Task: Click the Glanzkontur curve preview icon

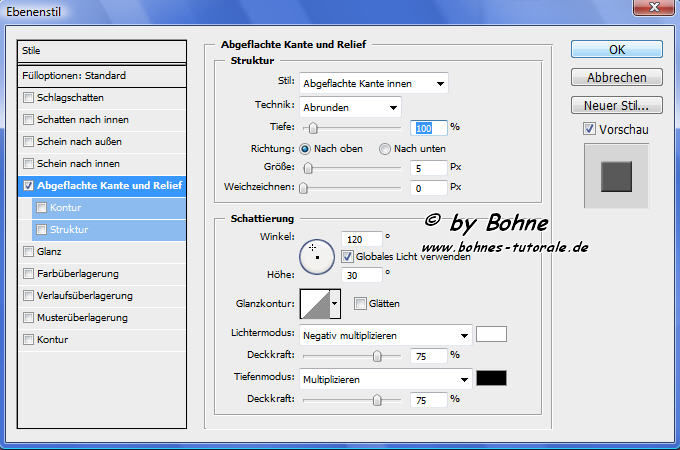Action: pyautogui.click(x=314, y=302)
